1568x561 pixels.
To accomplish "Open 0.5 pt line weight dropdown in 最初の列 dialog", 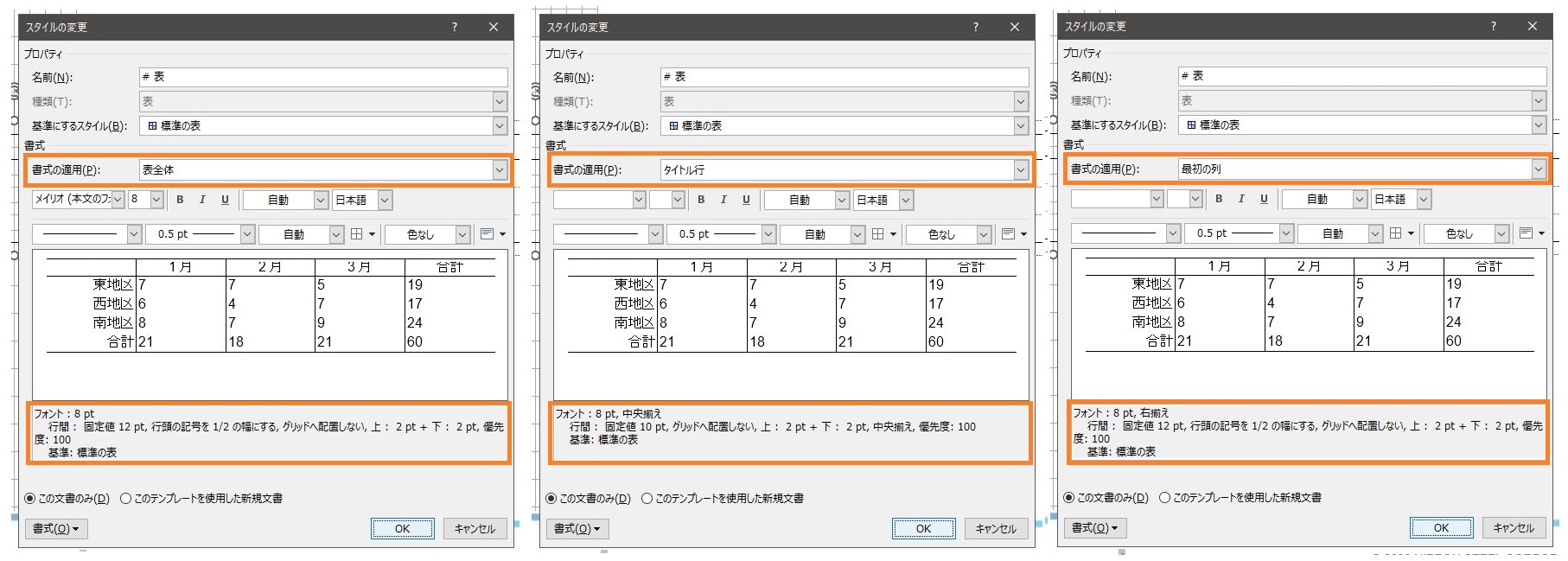I will (x=1241, y=233).
